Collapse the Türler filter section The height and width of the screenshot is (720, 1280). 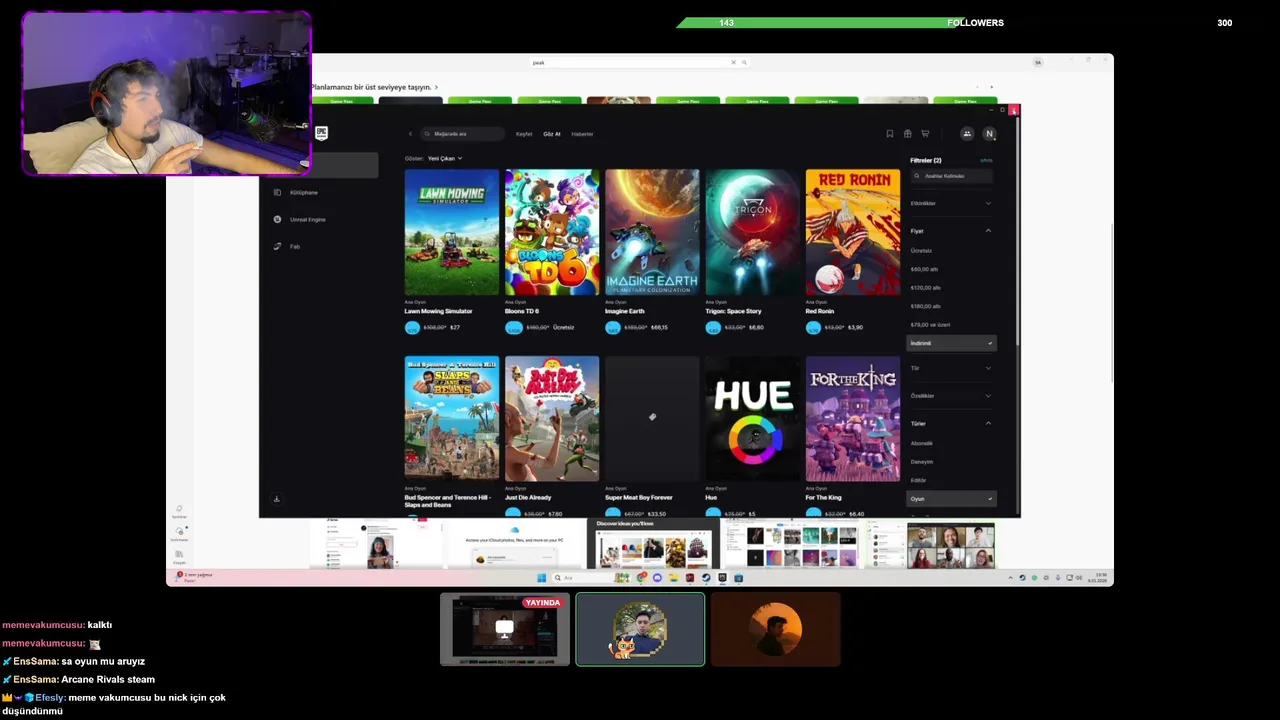coord(951,423)
